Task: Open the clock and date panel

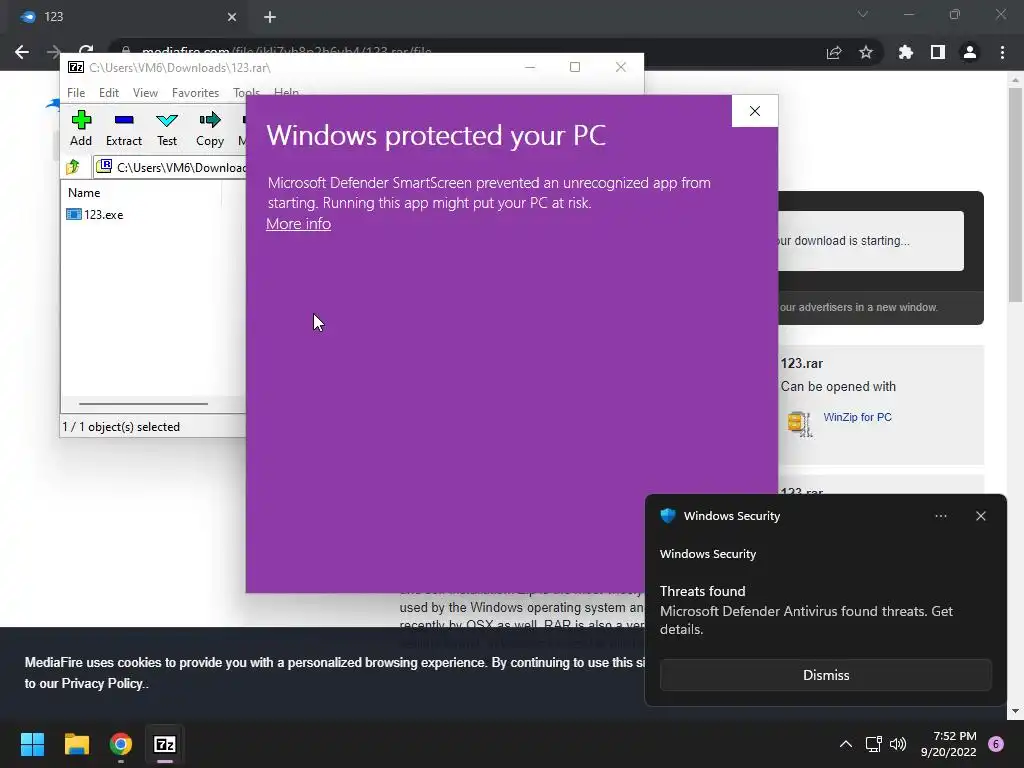Action: 948,744
